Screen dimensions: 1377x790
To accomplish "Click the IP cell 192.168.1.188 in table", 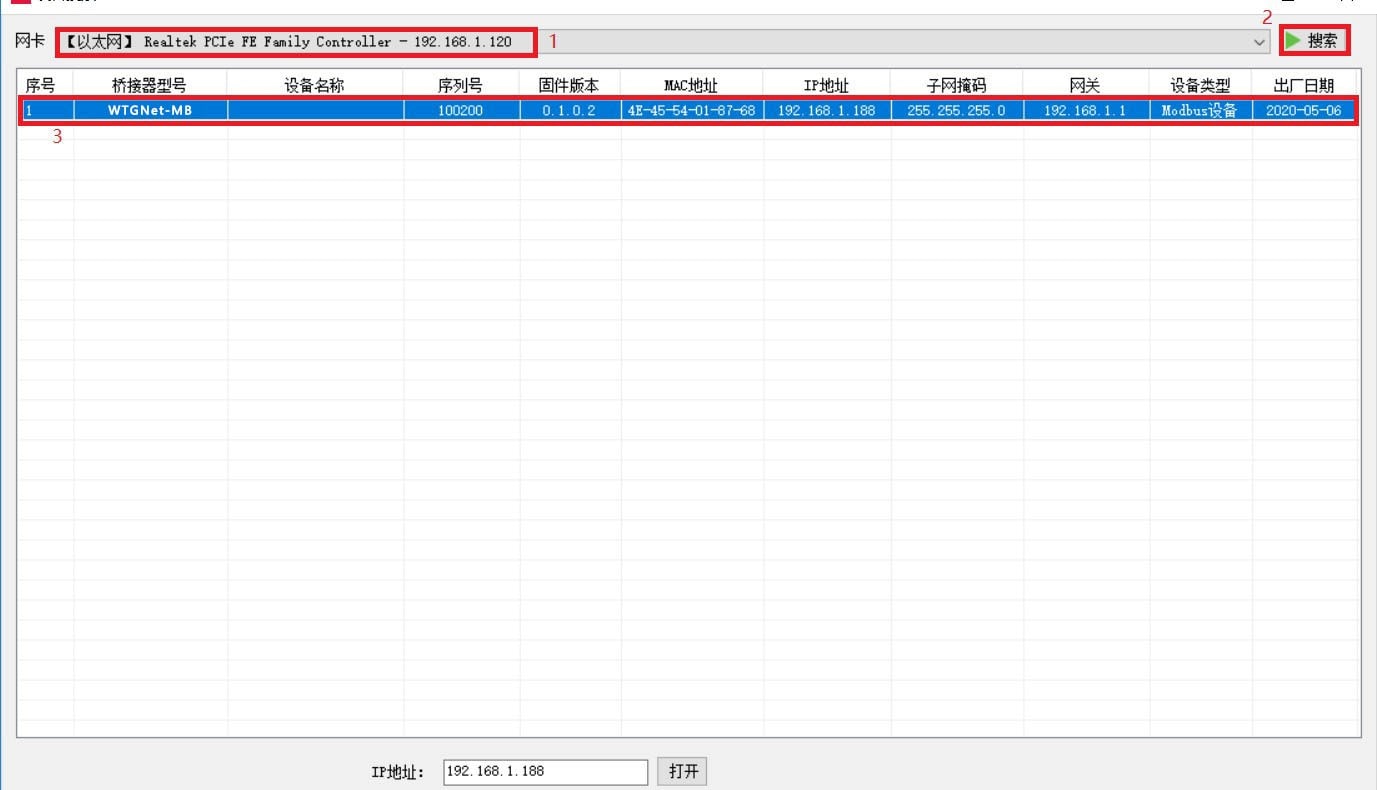I will (x=827, y=111).
